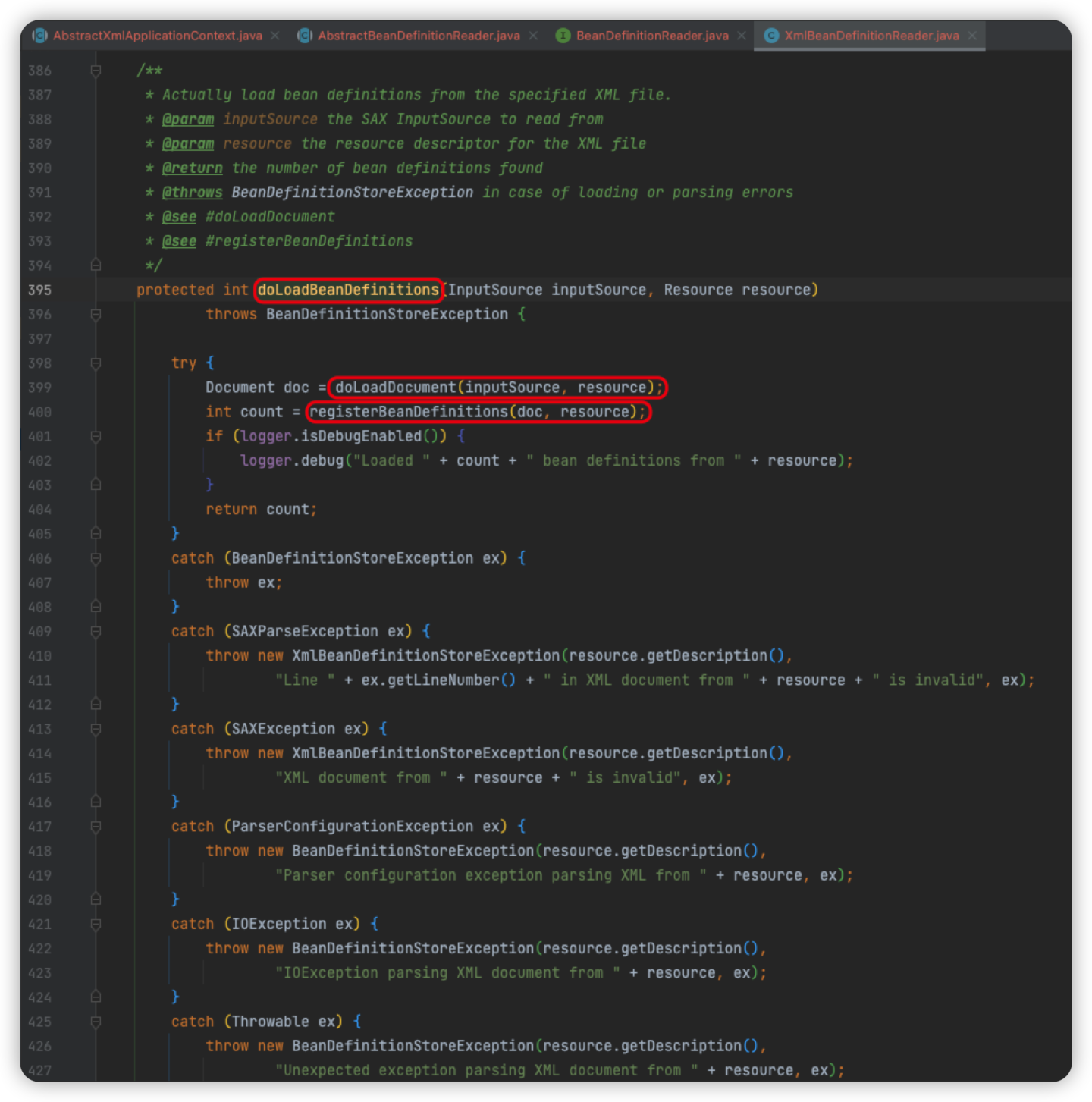
Task: Click class icon on XmlBeanDefinitionReader.java tab
Action: (771, 36)
